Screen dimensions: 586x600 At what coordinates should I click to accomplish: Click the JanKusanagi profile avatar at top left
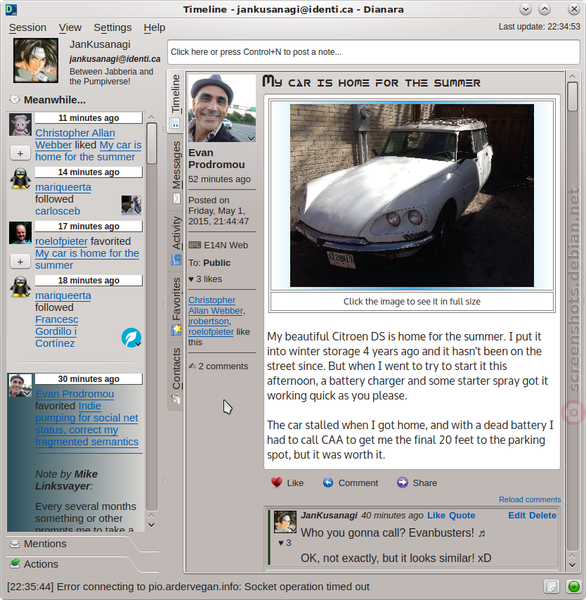tap(36, 60)
